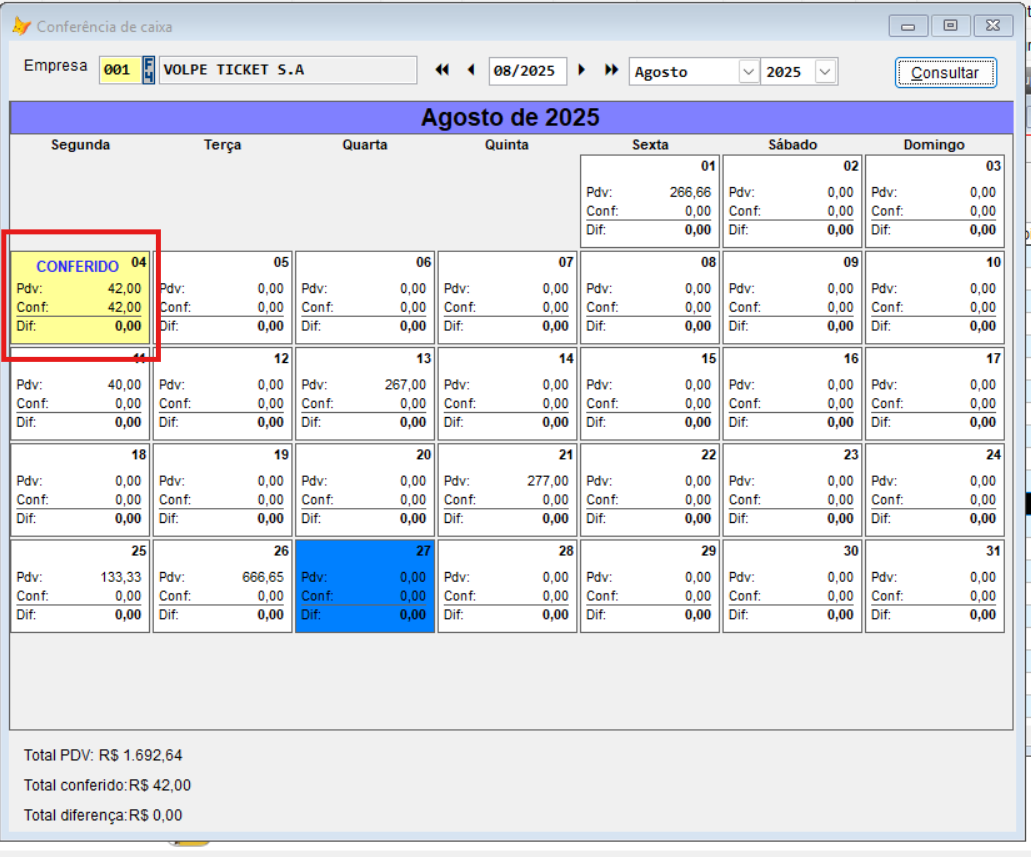Open the 2025 year dropdown
Viewport: 1031px width, 857px height.
click(825, 72)
